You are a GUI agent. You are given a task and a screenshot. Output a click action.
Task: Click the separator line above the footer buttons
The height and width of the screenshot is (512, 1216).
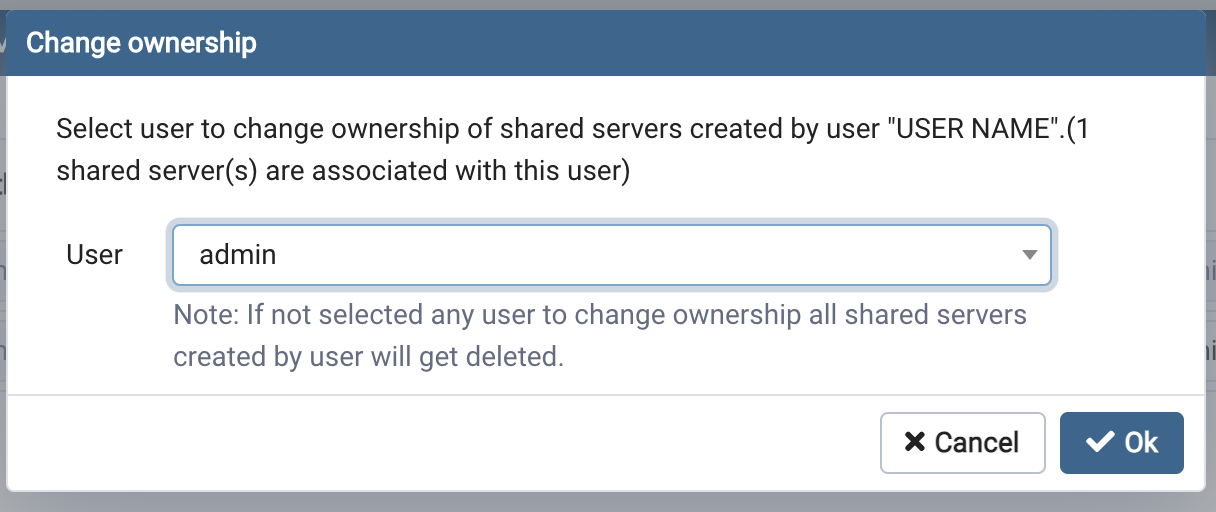(600, 395)
